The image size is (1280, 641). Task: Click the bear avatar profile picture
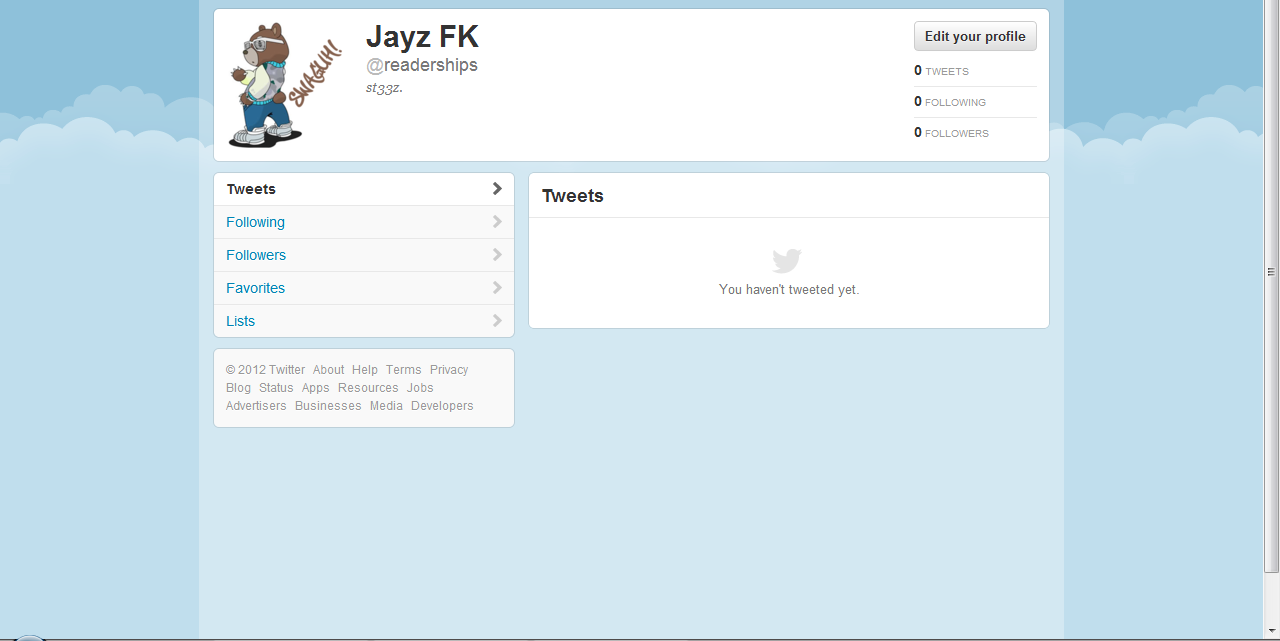click(286, 85)
